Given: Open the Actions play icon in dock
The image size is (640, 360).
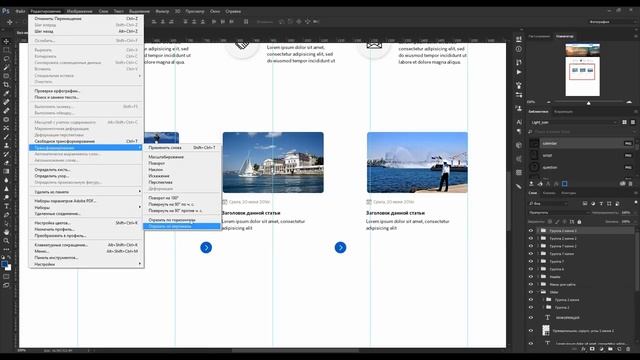Looking at the screenshot, I should click(x=519, y=72).
